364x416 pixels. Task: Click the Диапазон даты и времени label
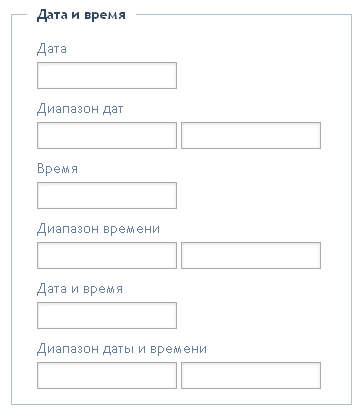tap(122, 349)
